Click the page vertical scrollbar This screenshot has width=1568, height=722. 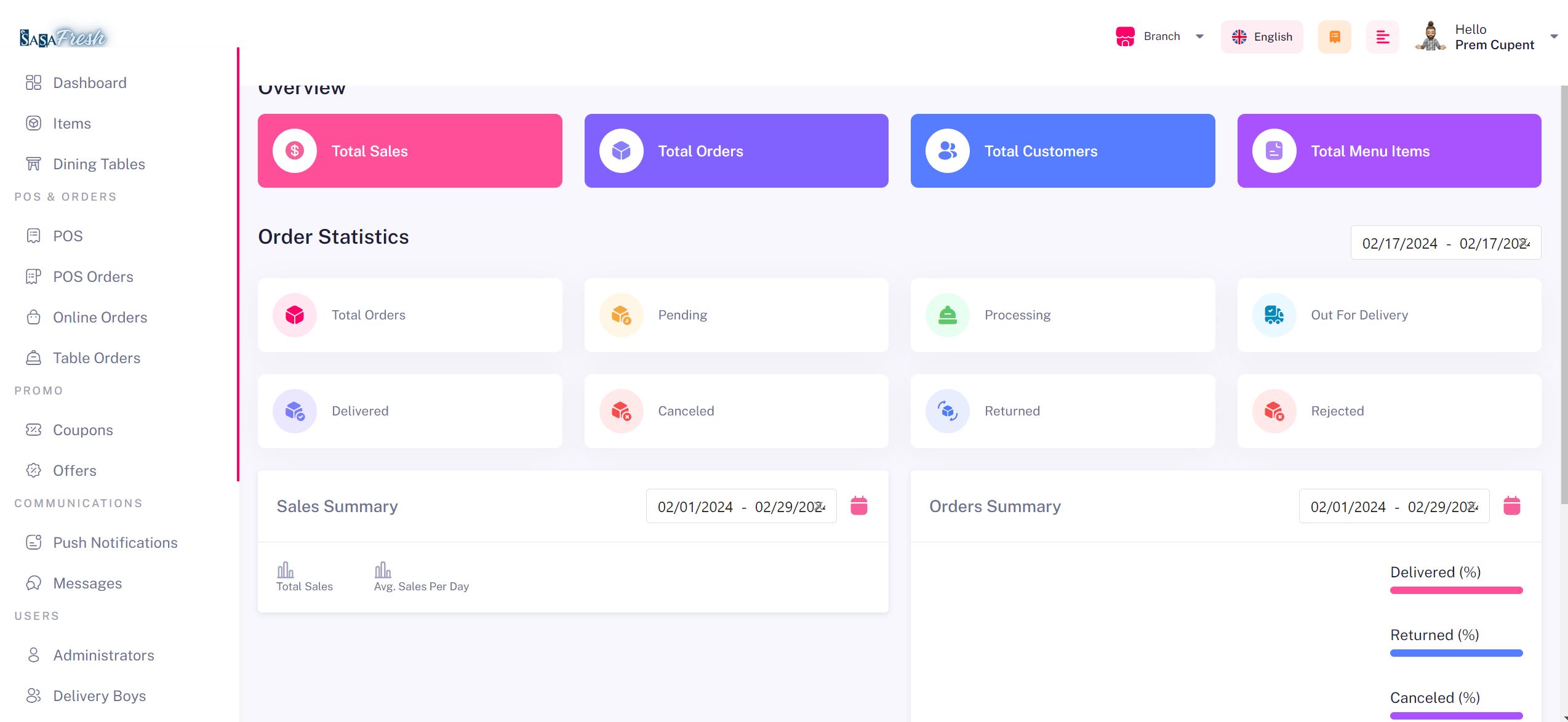pyautogui.click(x=1564, y=295)
